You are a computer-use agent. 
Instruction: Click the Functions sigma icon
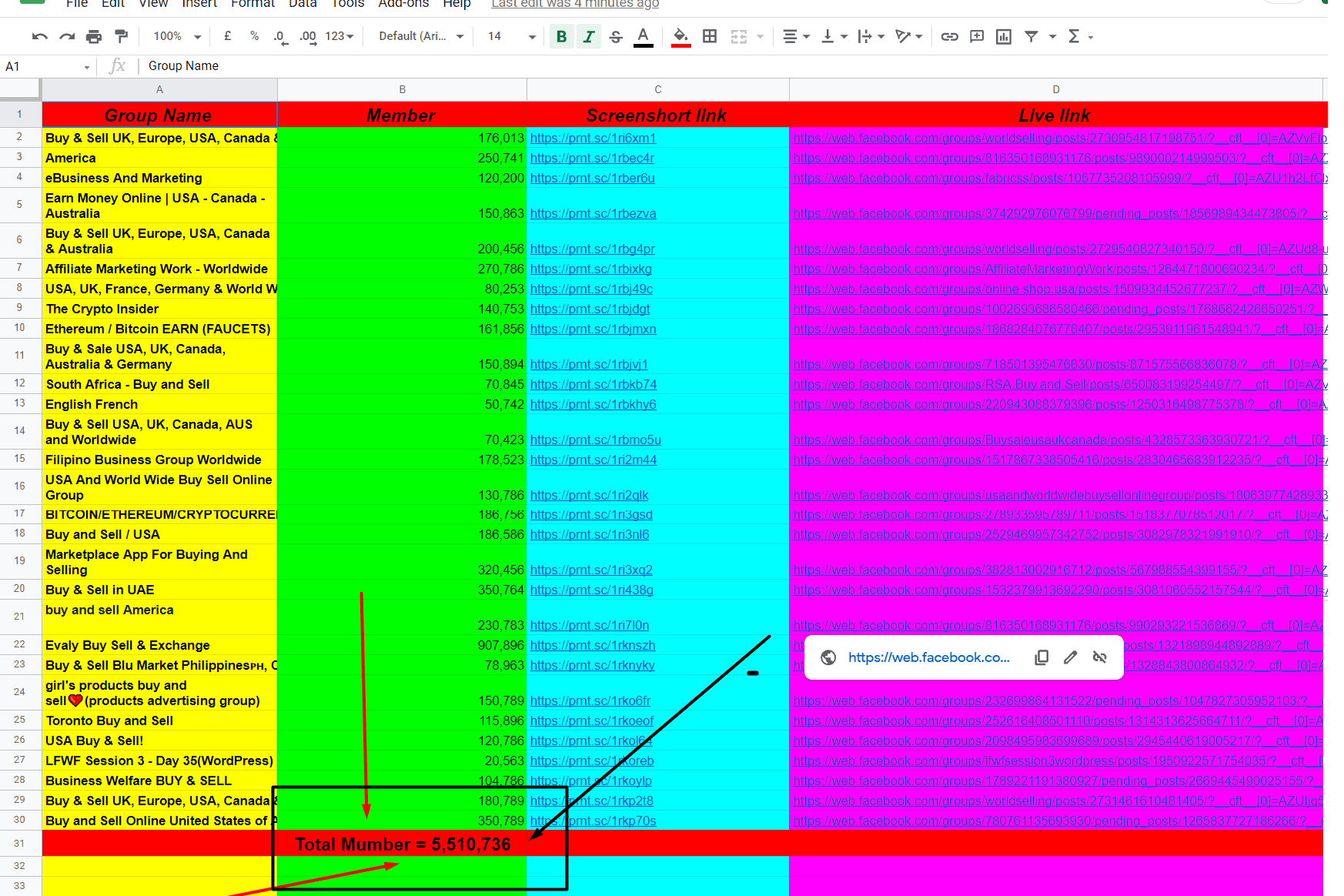(x=1074, y=36)
